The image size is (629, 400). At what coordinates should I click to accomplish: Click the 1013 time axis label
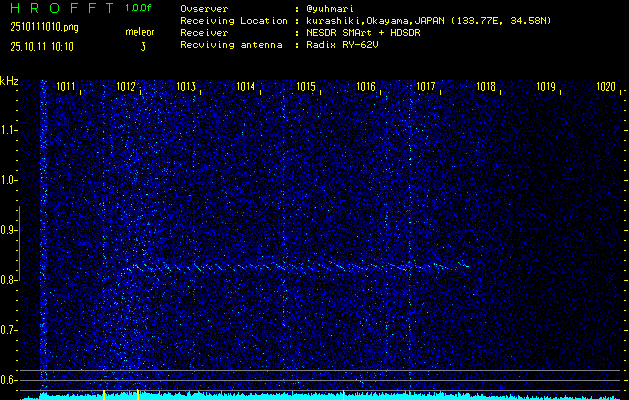(x=186, y=86)
